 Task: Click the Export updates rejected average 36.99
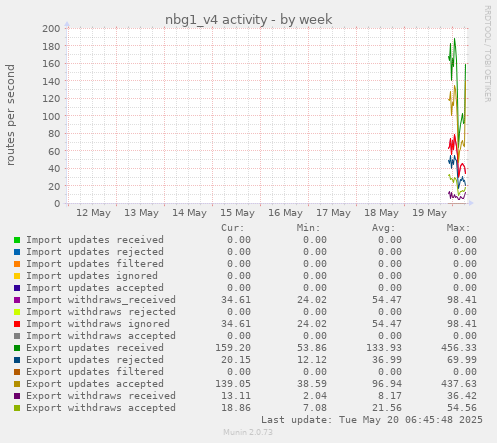tap(387, 360)
